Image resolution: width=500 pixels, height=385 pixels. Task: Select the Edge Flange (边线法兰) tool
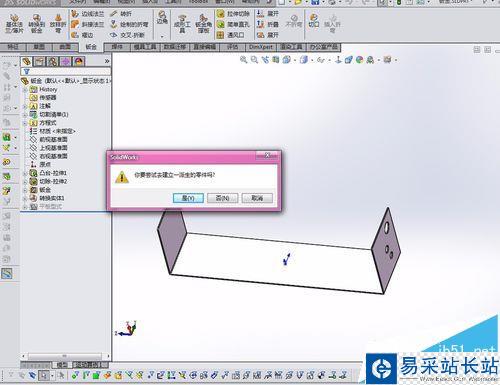click(88, 14)
